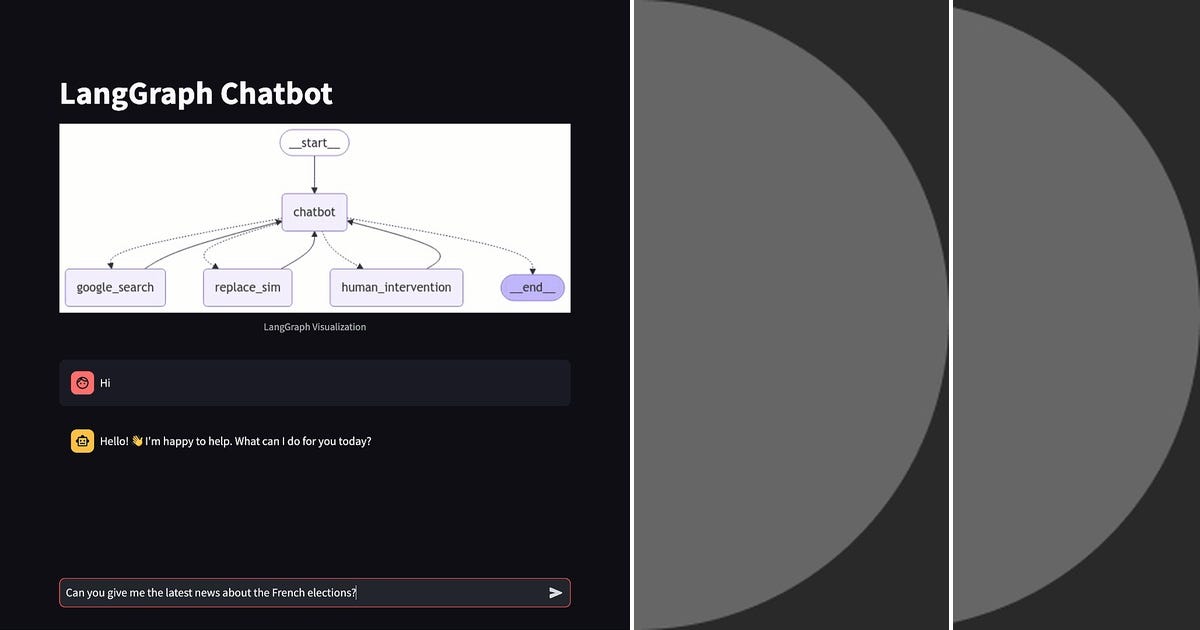This screenshot has height=630, width=1200.
Task: Click the user avatar beside "Hi"
Action: 82,383
